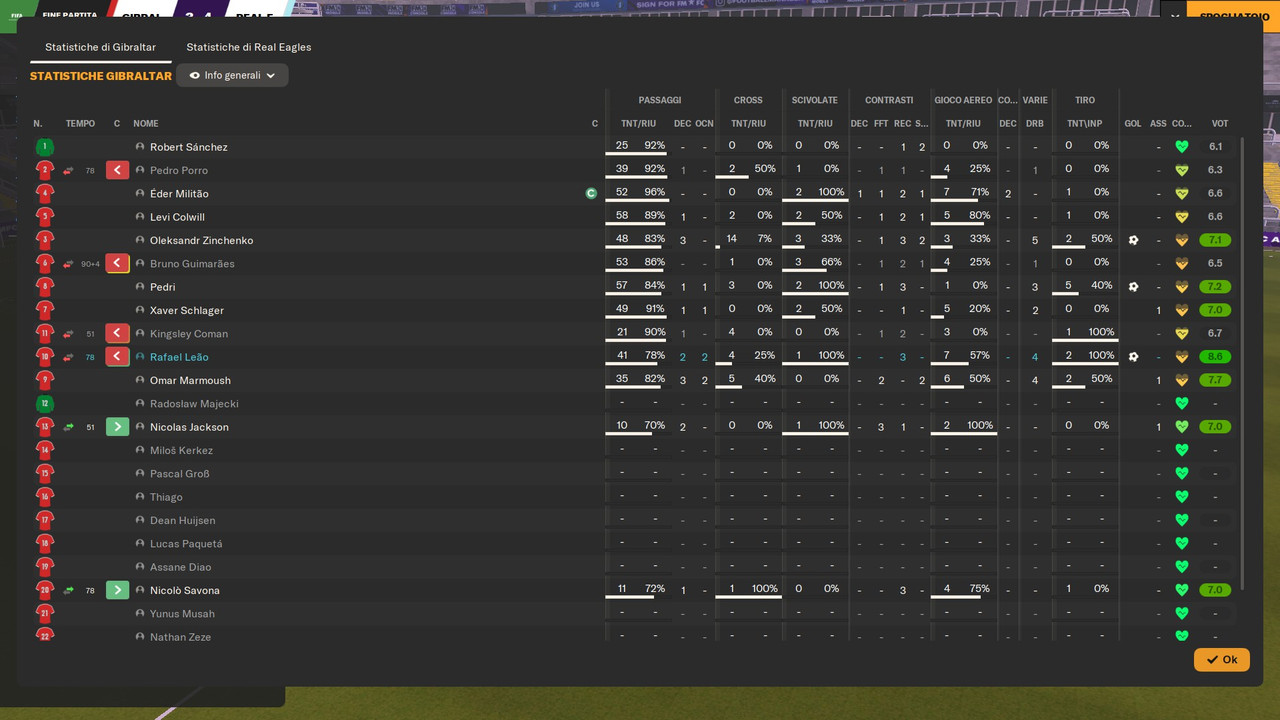Open Rafael Leão's player profile
The image size is (1280, 720).
tap(179, 357)
